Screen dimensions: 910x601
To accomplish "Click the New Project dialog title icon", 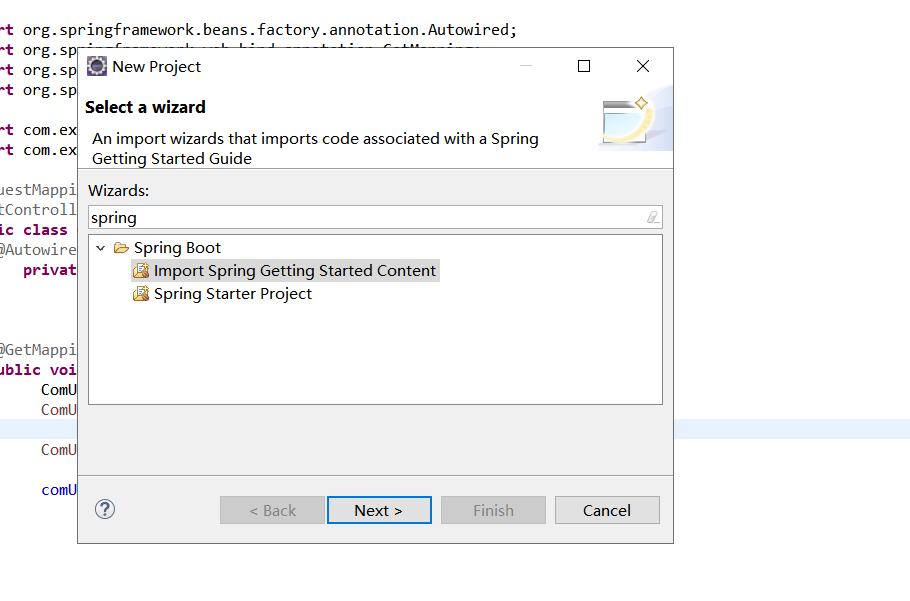I will click(97, 66).
